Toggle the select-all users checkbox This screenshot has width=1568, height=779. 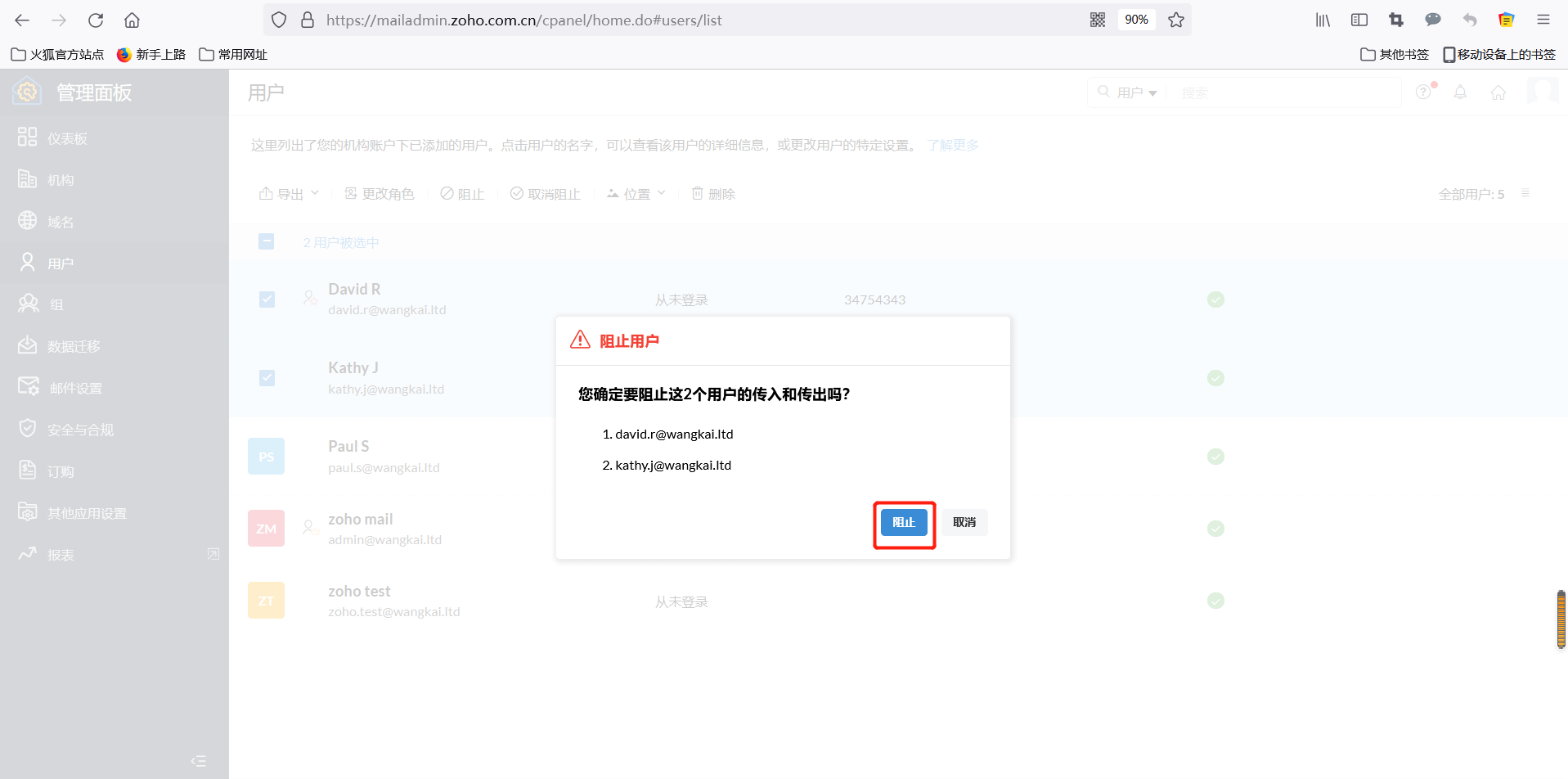click(267, 241)
